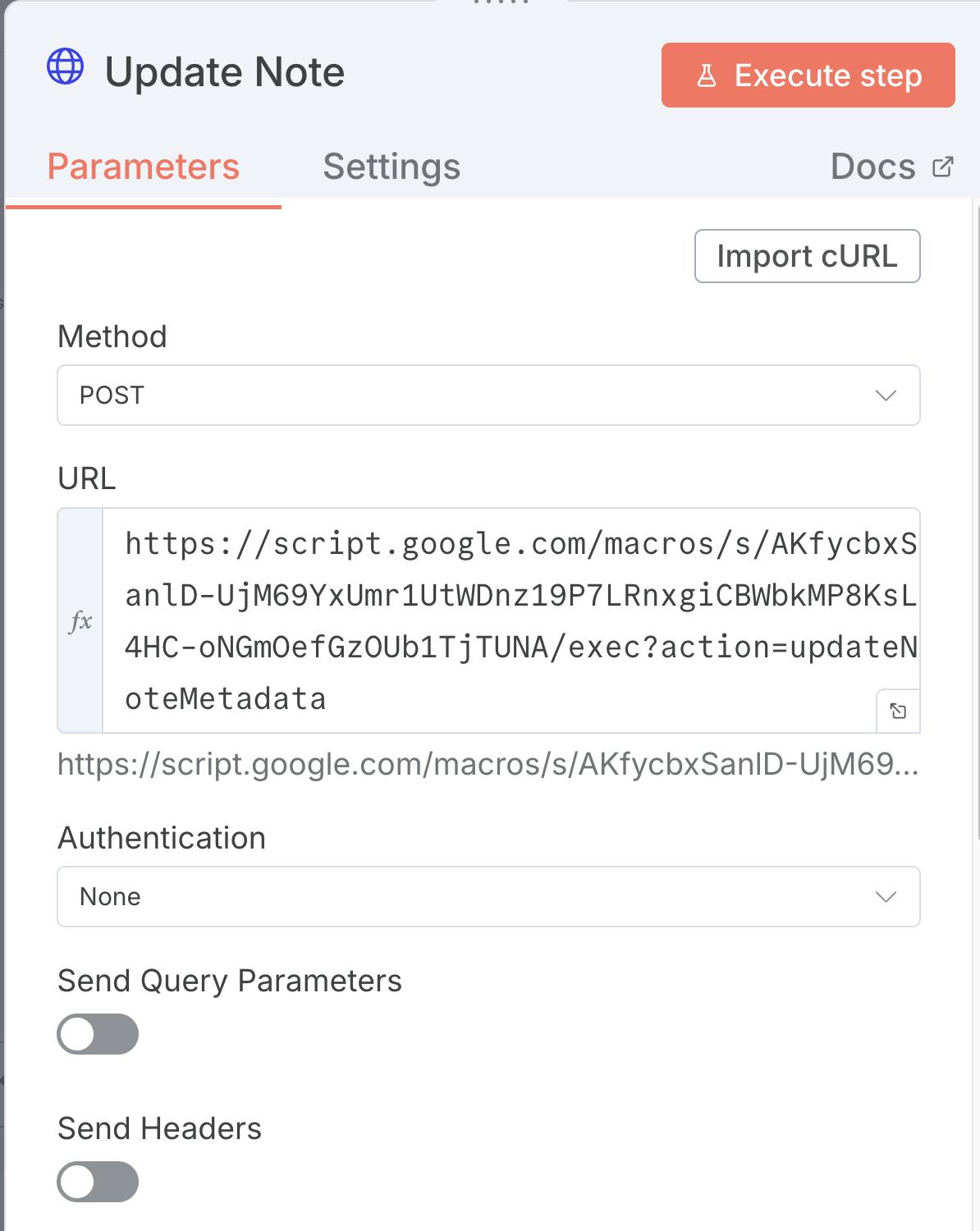The width and height of the screenshot is (980, 1231).
Task: Switch to the Settings tab
Action: [392, 167]
